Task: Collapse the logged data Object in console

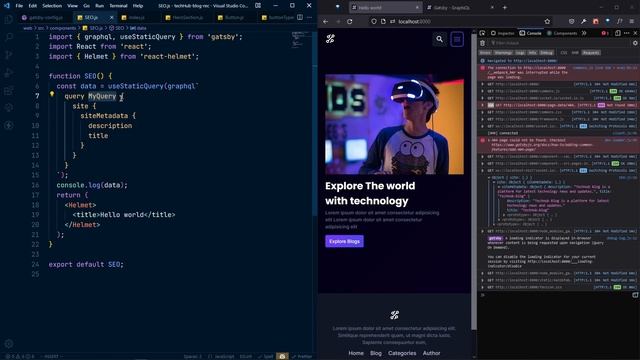Action: coord(489,178)
